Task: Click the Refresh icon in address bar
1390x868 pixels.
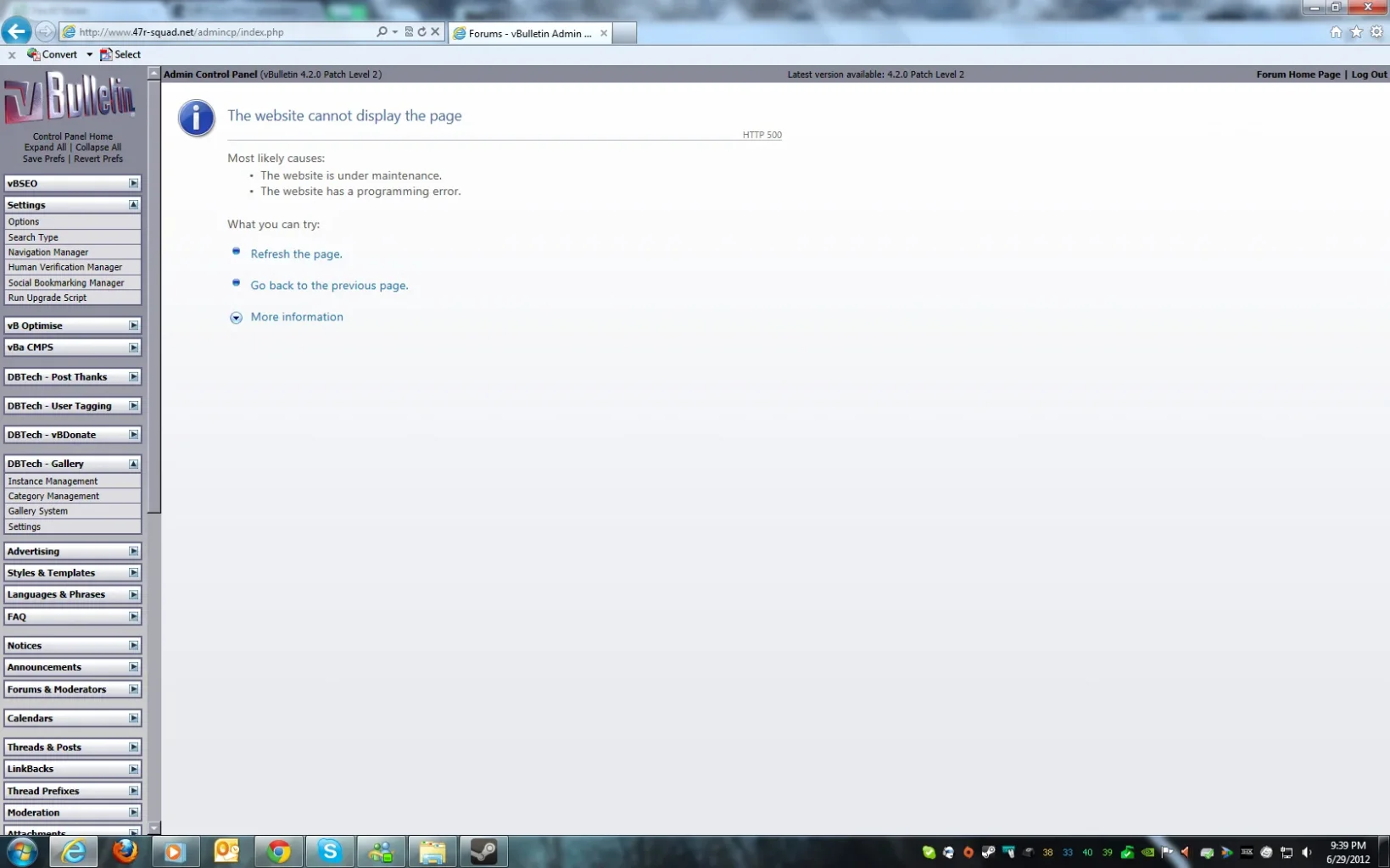Action: point(421,32)
